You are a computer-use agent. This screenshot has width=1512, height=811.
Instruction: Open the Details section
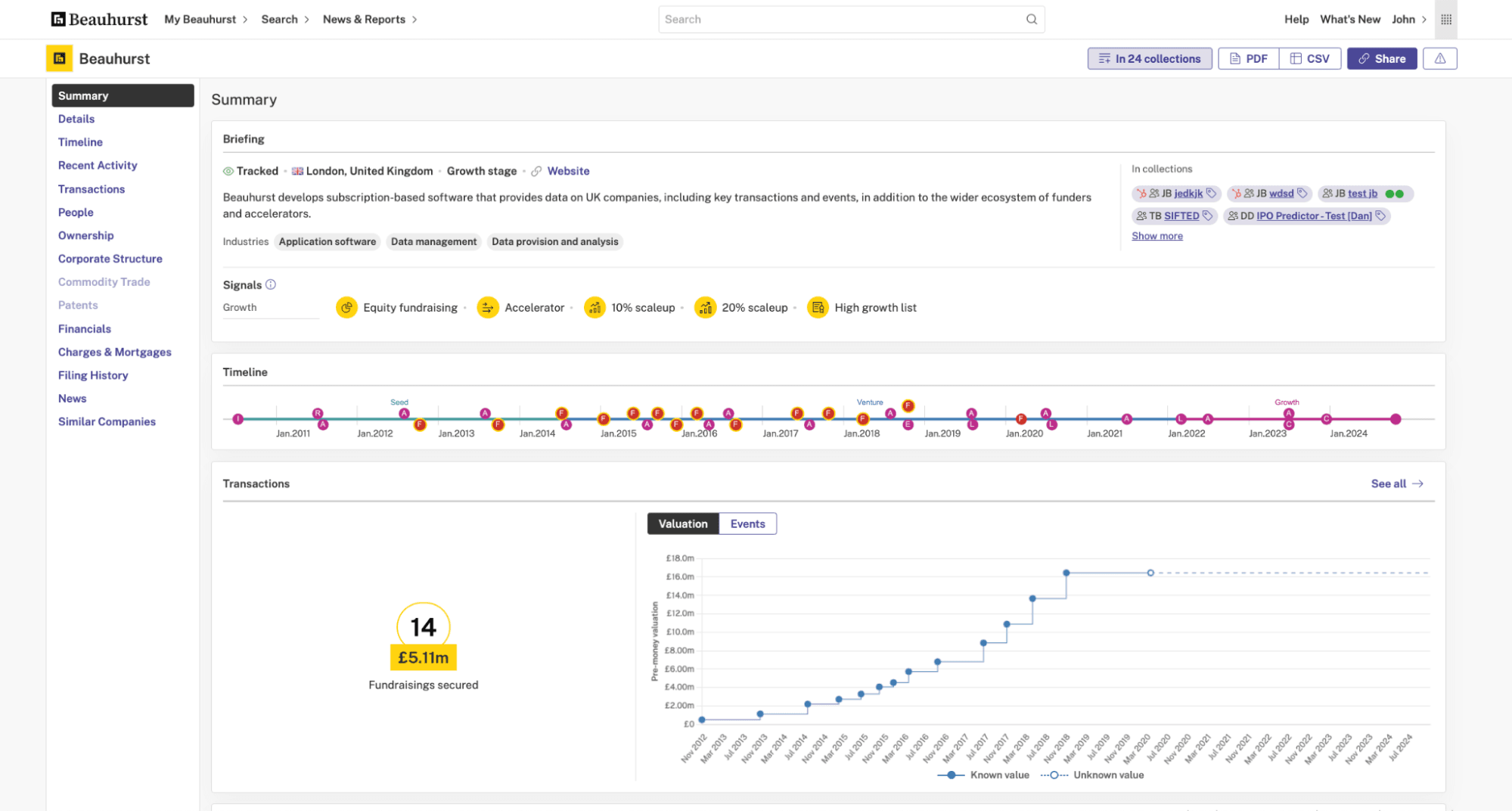76,119
